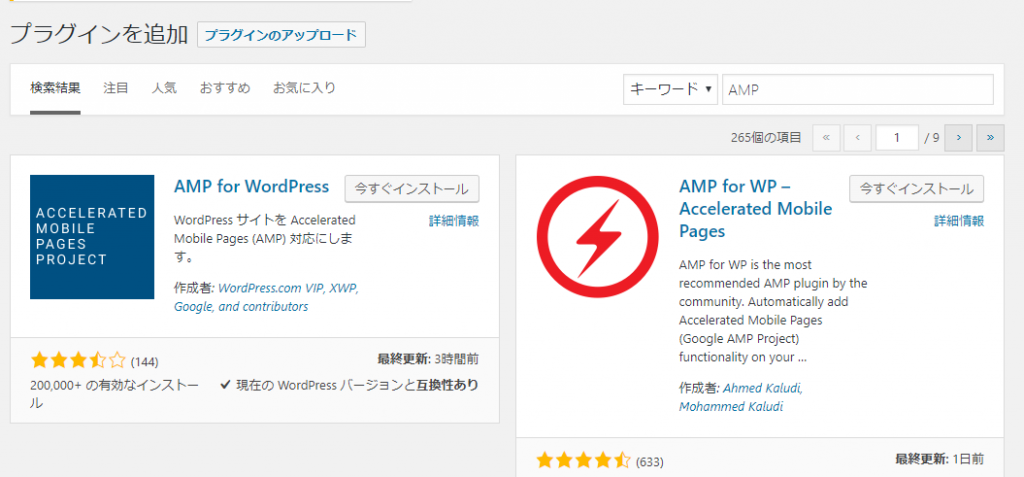
Task: Install AMP for WordPress now
Action: pos(411,189)
